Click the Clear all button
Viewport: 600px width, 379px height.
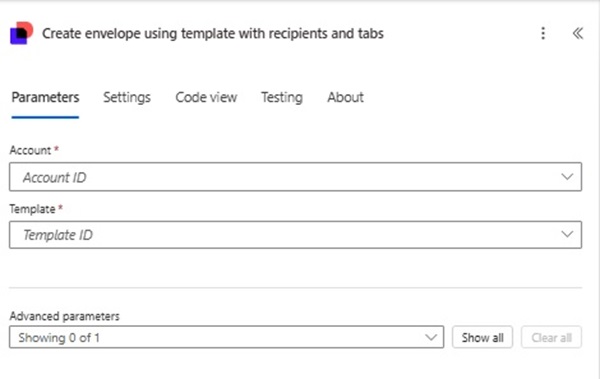coord(551,337)
